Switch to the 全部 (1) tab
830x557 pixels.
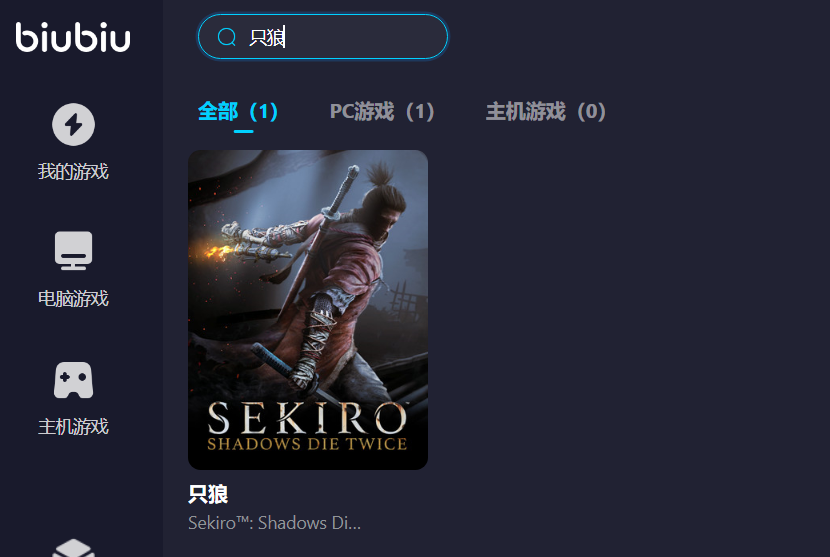point(238,112)
